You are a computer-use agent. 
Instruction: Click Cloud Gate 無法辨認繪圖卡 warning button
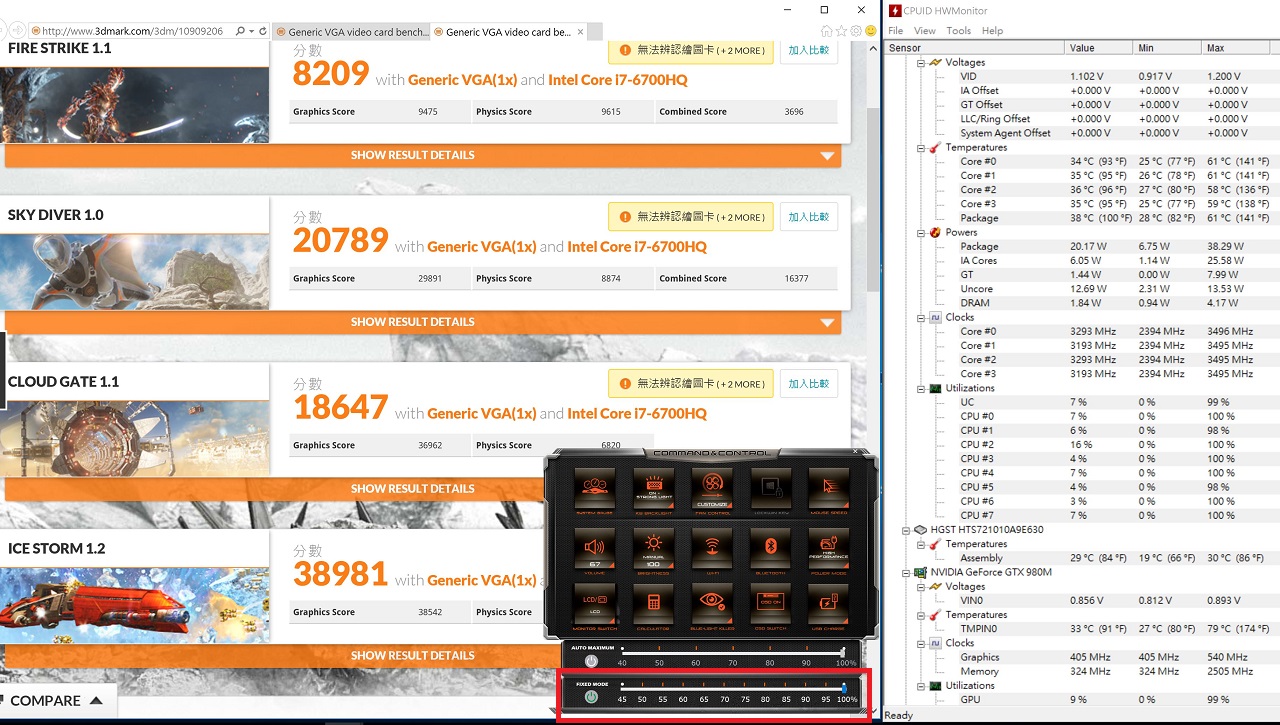(x=691, y=384)
